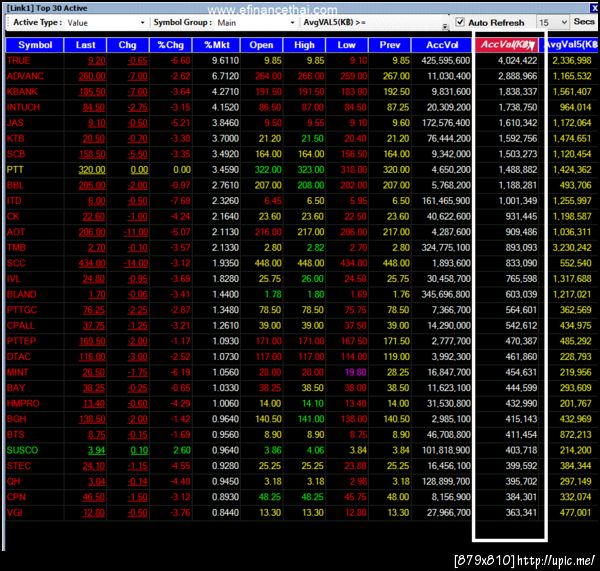The height and width of the screenshot is (571, 600).
Task: Sort by the %Mkt column header
Action: [x=217, y=45]
